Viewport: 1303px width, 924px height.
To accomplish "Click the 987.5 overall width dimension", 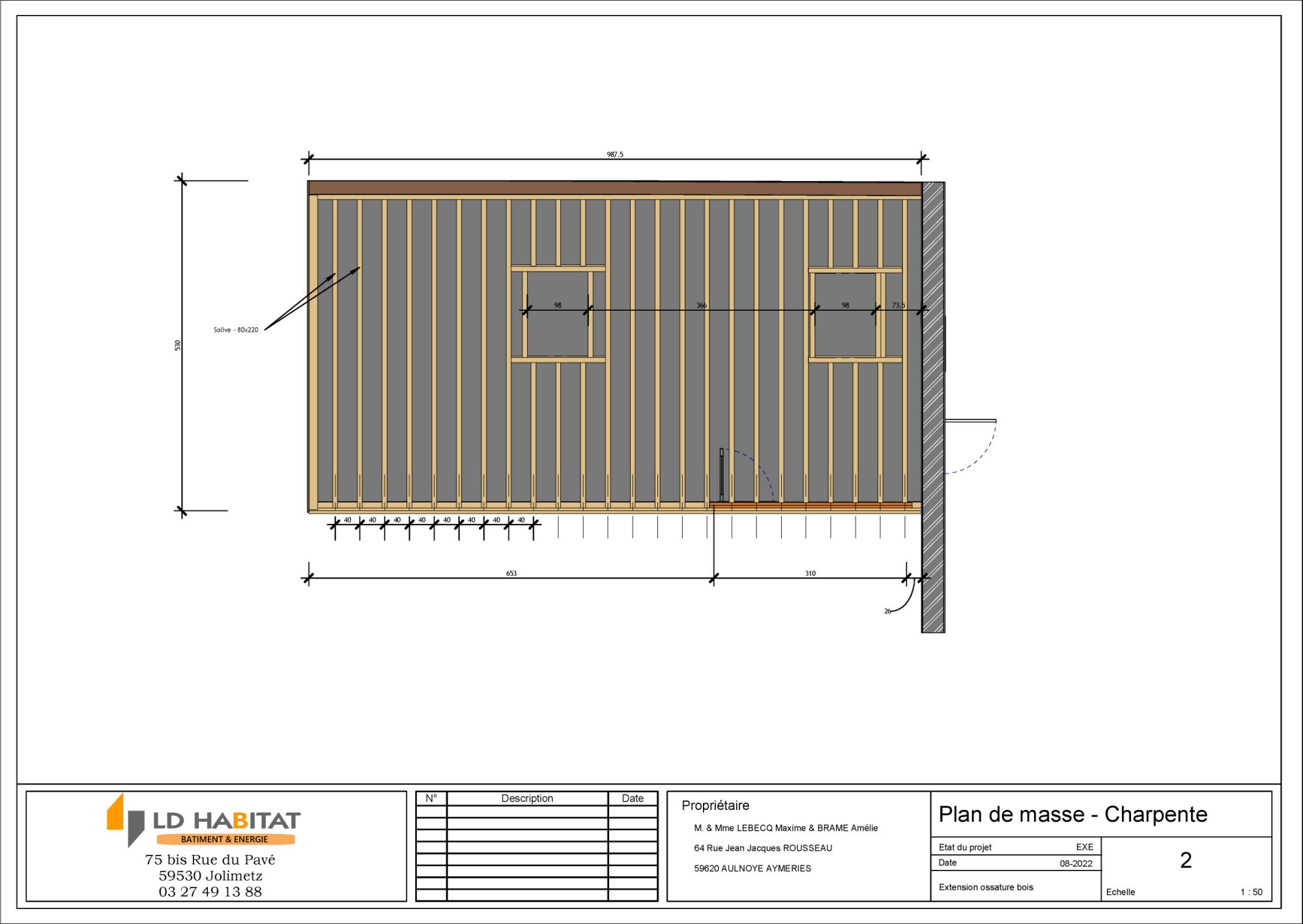I will tap(615, 154).
